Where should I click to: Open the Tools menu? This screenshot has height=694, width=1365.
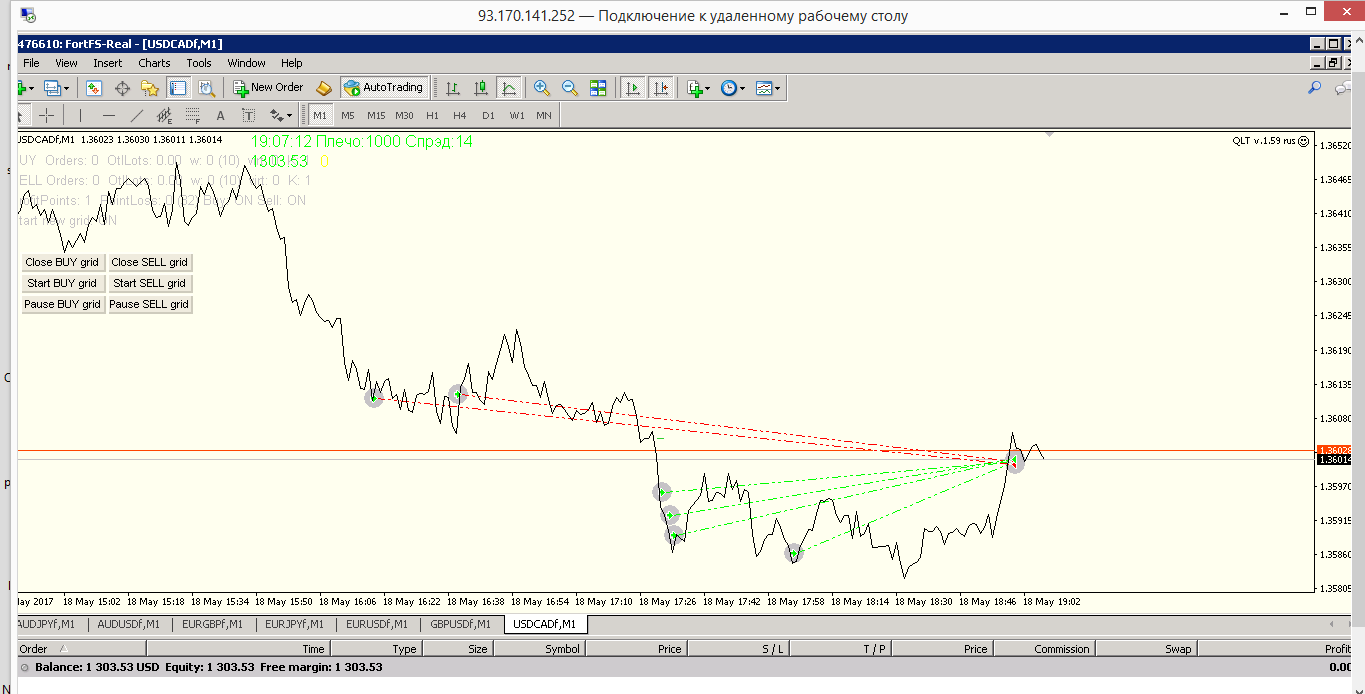point(199,63)
